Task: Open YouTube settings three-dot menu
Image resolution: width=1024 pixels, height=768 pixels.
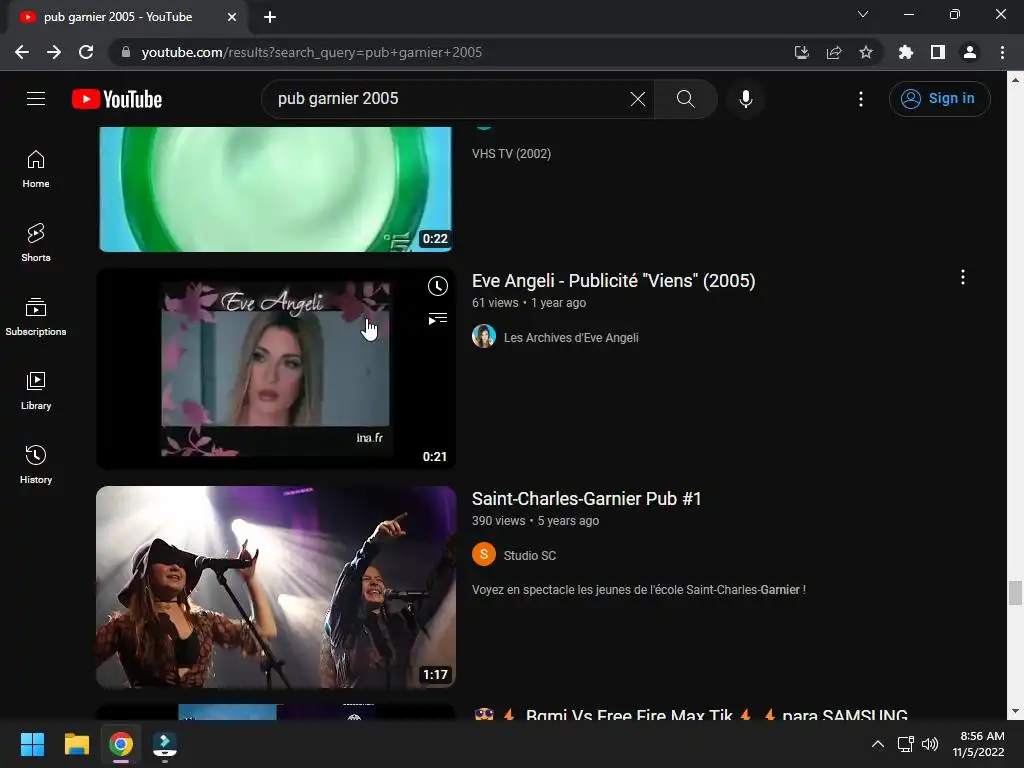Action: pyautogui.click(x=860, y=99)
